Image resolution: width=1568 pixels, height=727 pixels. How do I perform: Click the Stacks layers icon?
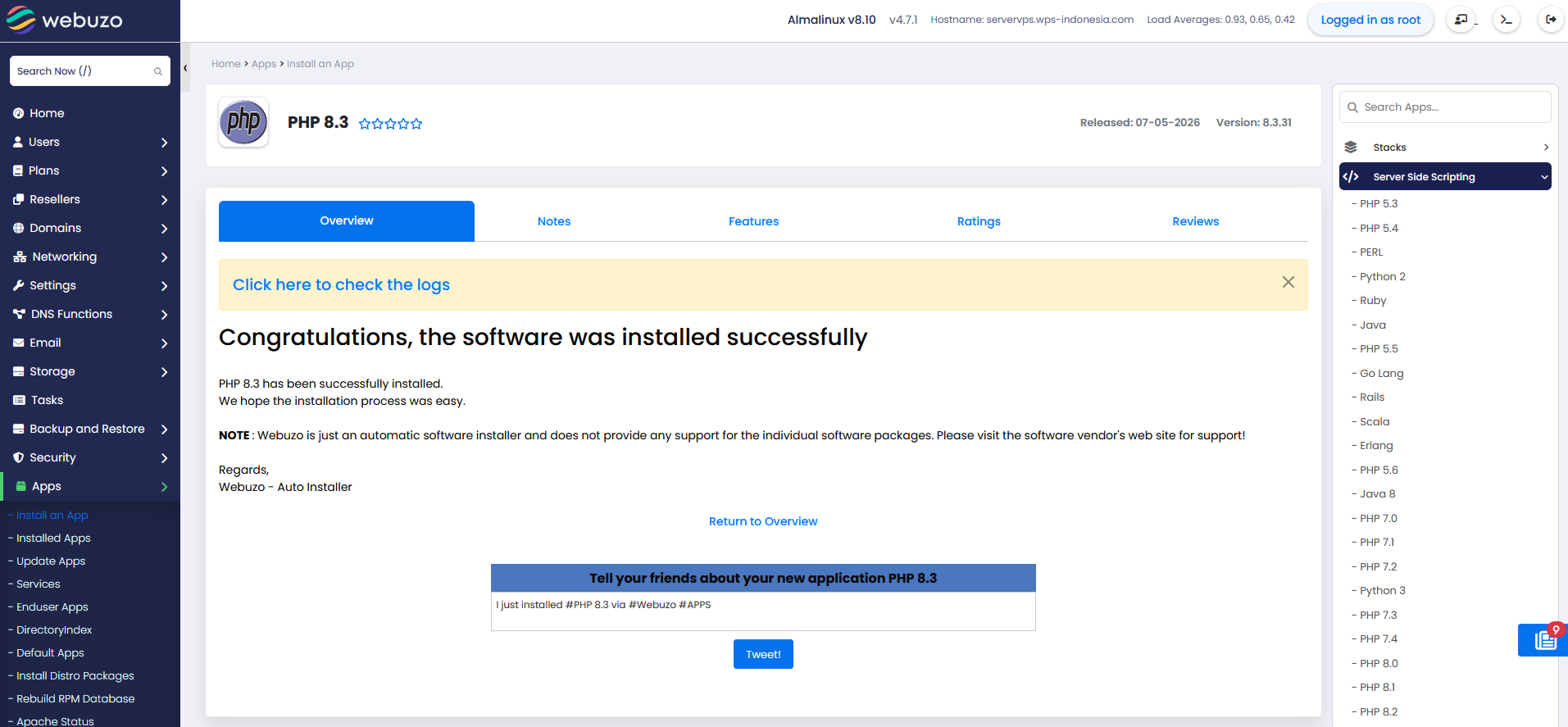(x=1351, y=148)
